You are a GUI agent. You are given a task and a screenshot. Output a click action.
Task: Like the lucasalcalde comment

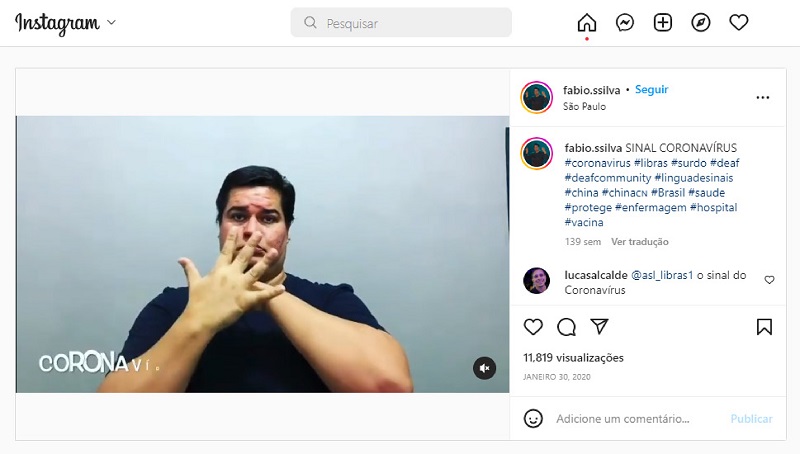pyautogui.click(x=769, y=280)
